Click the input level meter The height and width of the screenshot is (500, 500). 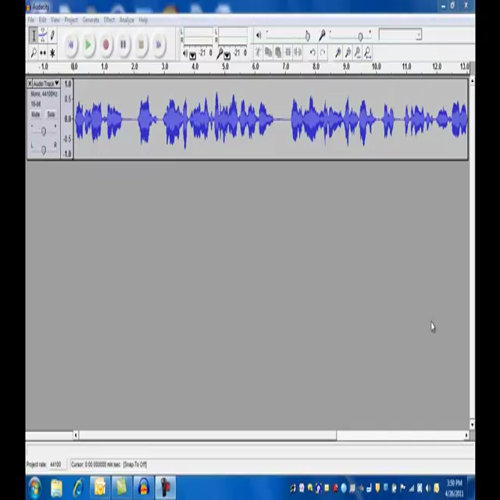point(233,36)
